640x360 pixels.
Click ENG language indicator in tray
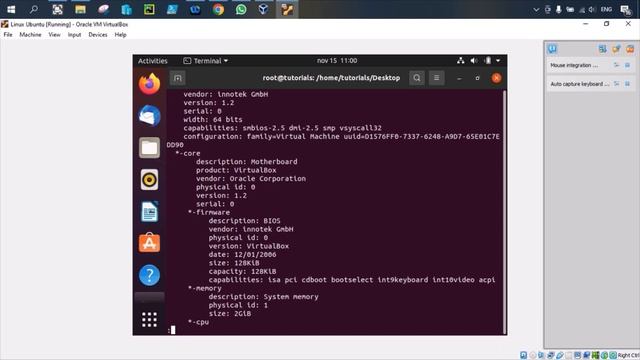tap(607, 9)
